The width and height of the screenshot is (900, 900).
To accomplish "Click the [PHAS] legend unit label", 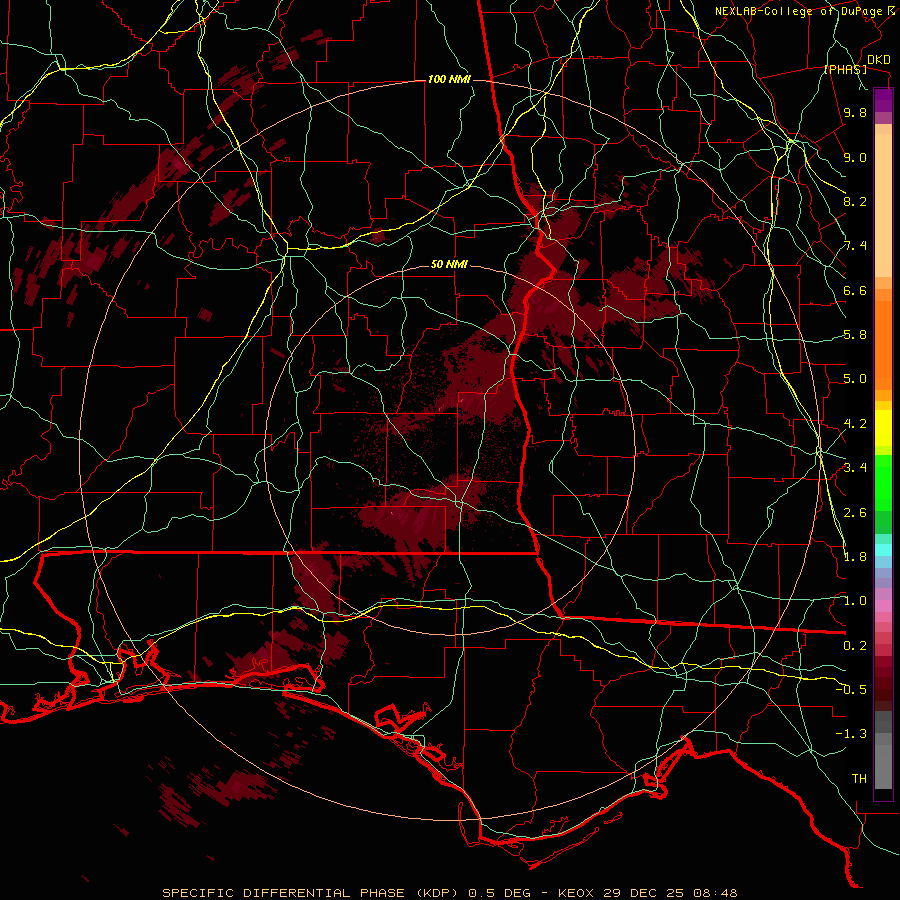I will [x=845, y=70].
